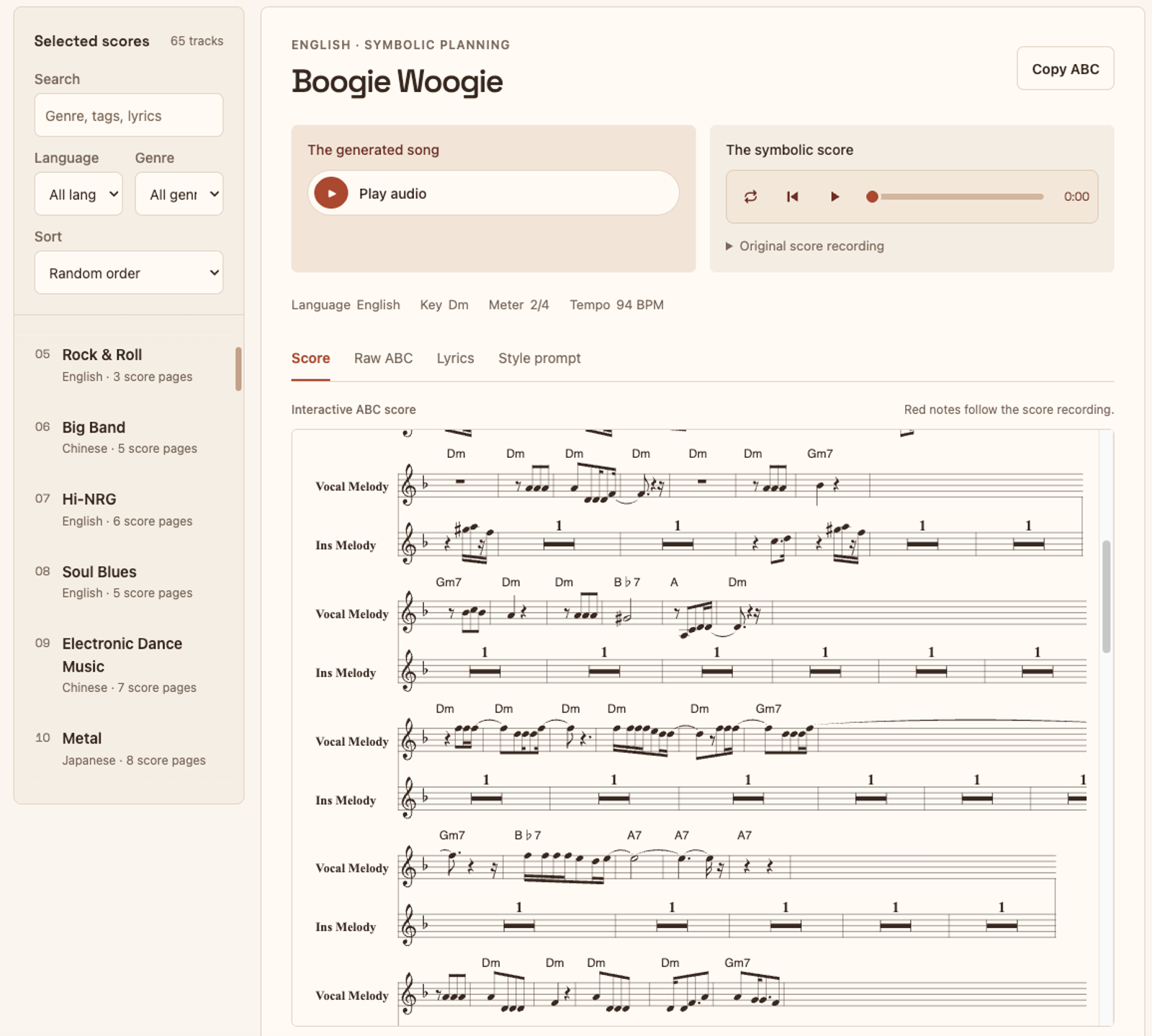Click the symbolic score progress slider
This screenshot has width=1152, height=1036.
957,197
